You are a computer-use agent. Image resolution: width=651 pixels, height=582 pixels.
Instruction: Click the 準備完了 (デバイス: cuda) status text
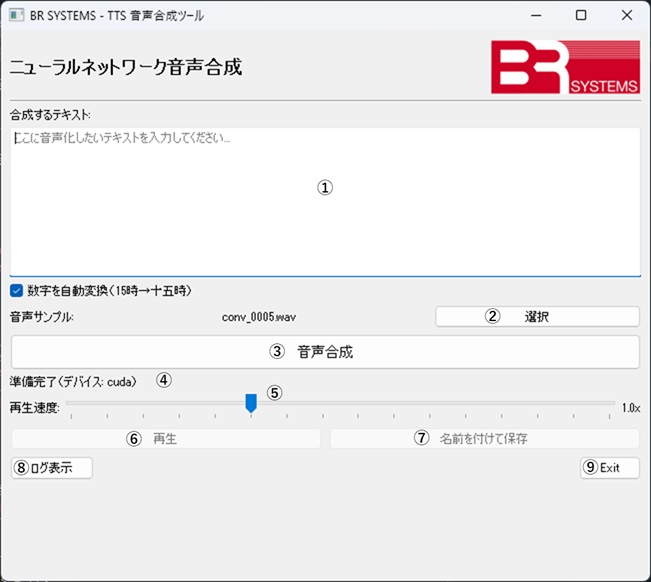[73, 381]
